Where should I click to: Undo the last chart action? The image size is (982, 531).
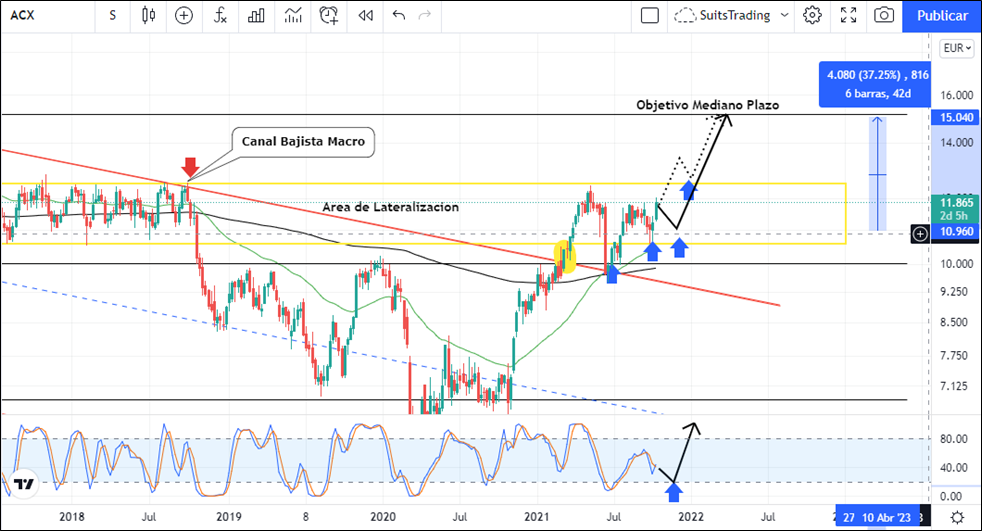[x=399, y=15]
